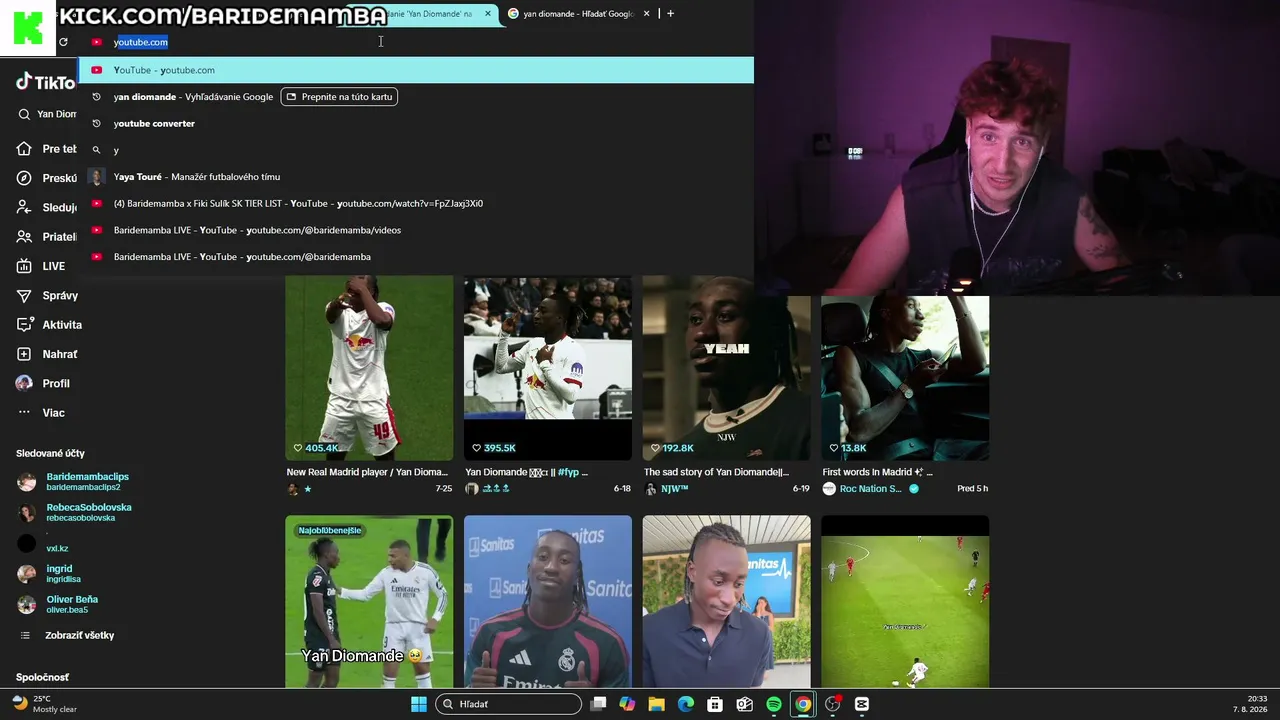Switch to Chrome in the taskbar
The image size is (1280, 720).
coord(803,704)
